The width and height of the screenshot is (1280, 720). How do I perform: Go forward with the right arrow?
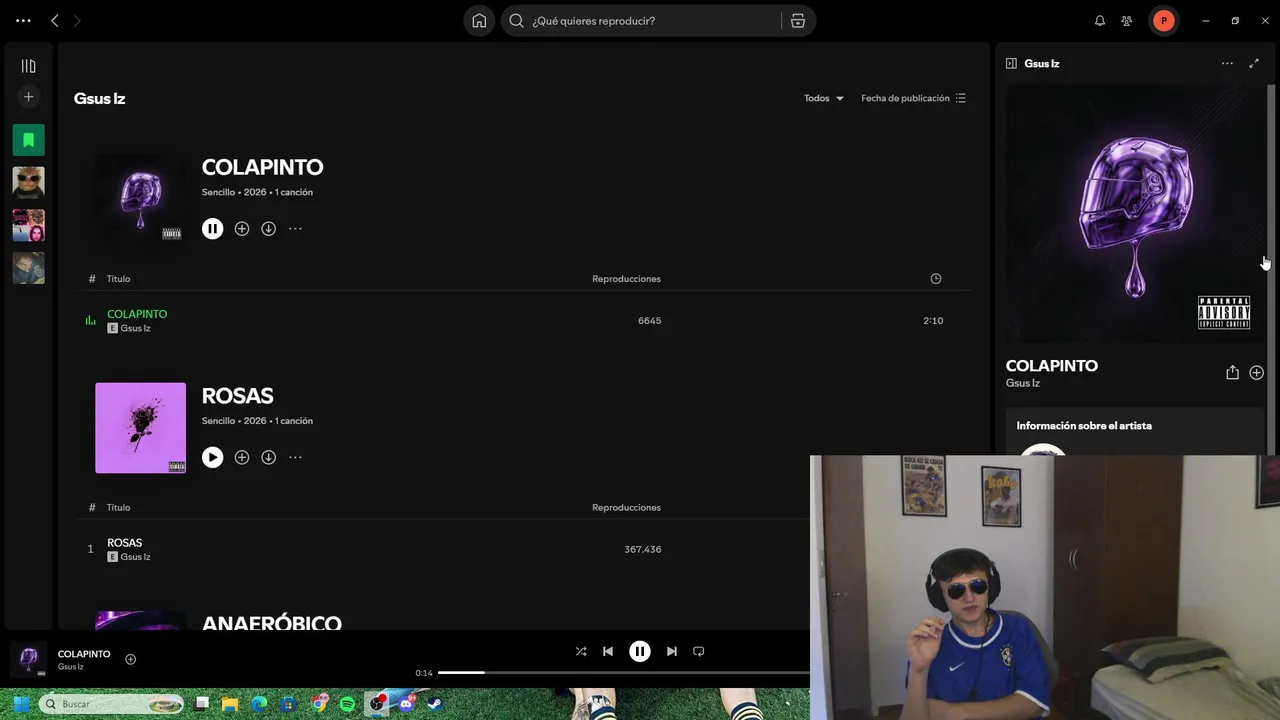coord(77,20)
